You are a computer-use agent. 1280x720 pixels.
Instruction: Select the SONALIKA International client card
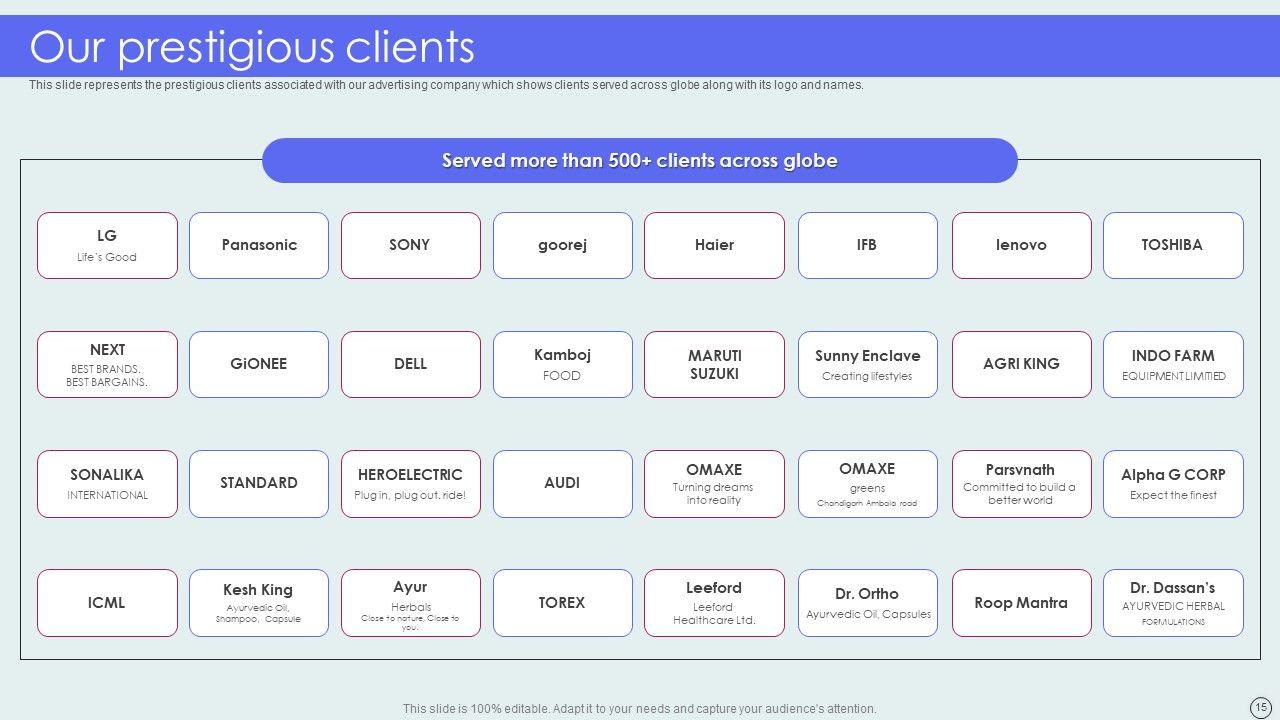[107, 484]
